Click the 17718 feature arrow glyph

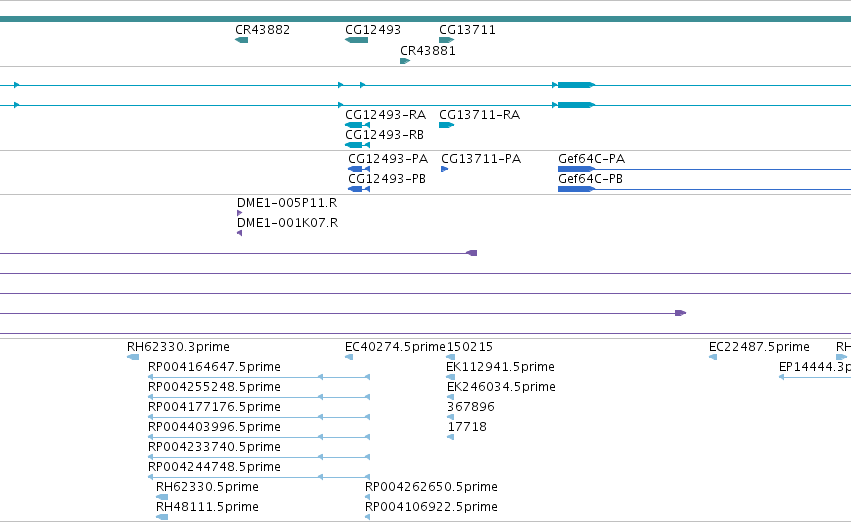[x=450, y=437]
